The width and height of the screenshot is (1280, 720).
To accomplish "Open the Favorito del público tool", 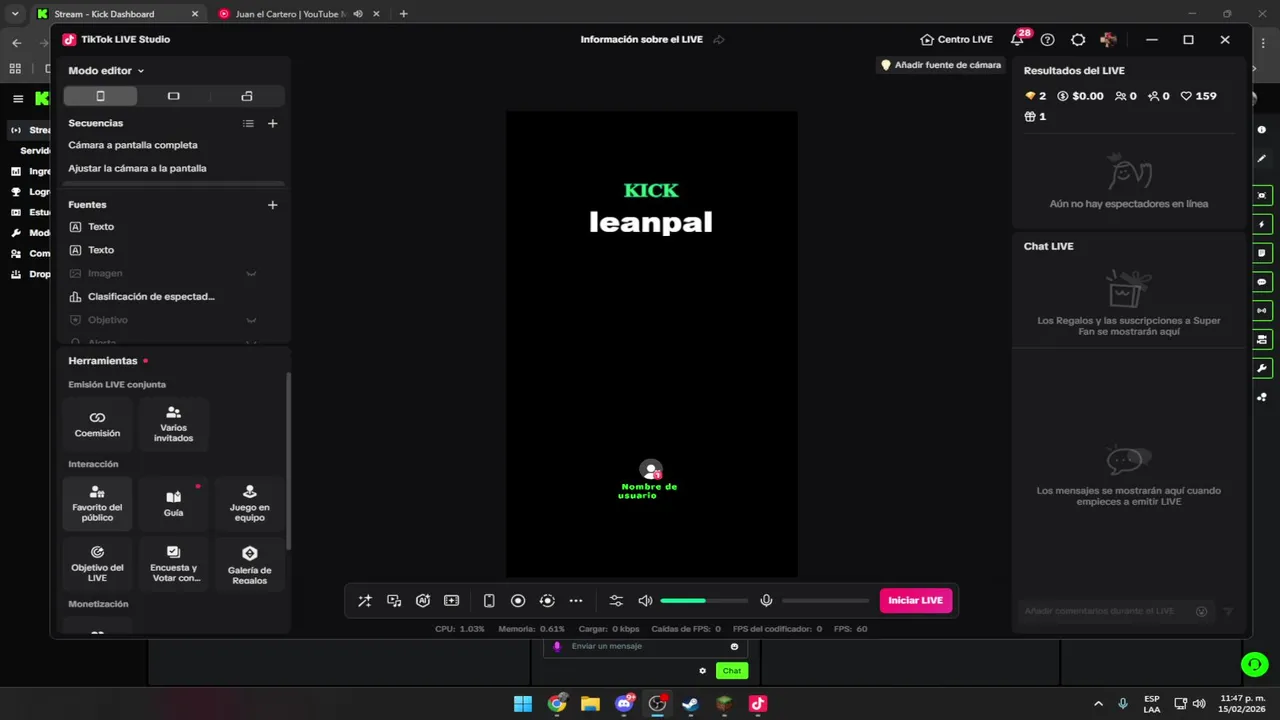I will pos(97,504).
